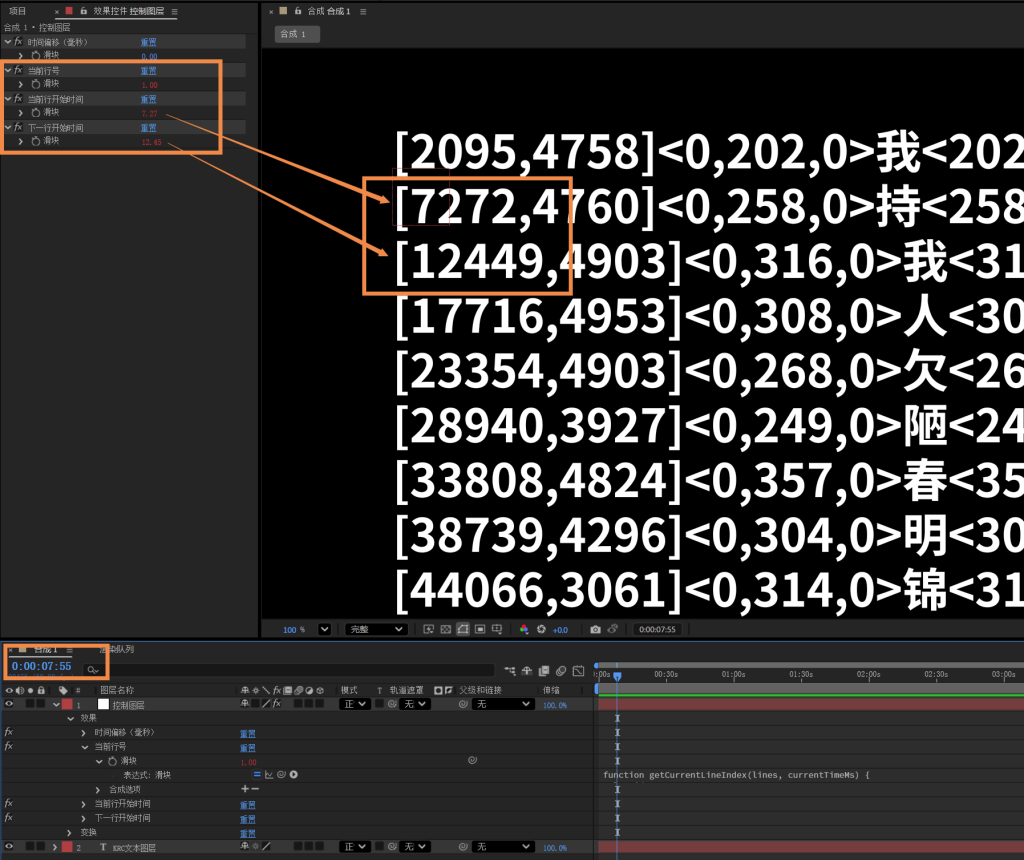
Task: Hide the 控制图层 layer with eye icon
Action: point(9,705)
